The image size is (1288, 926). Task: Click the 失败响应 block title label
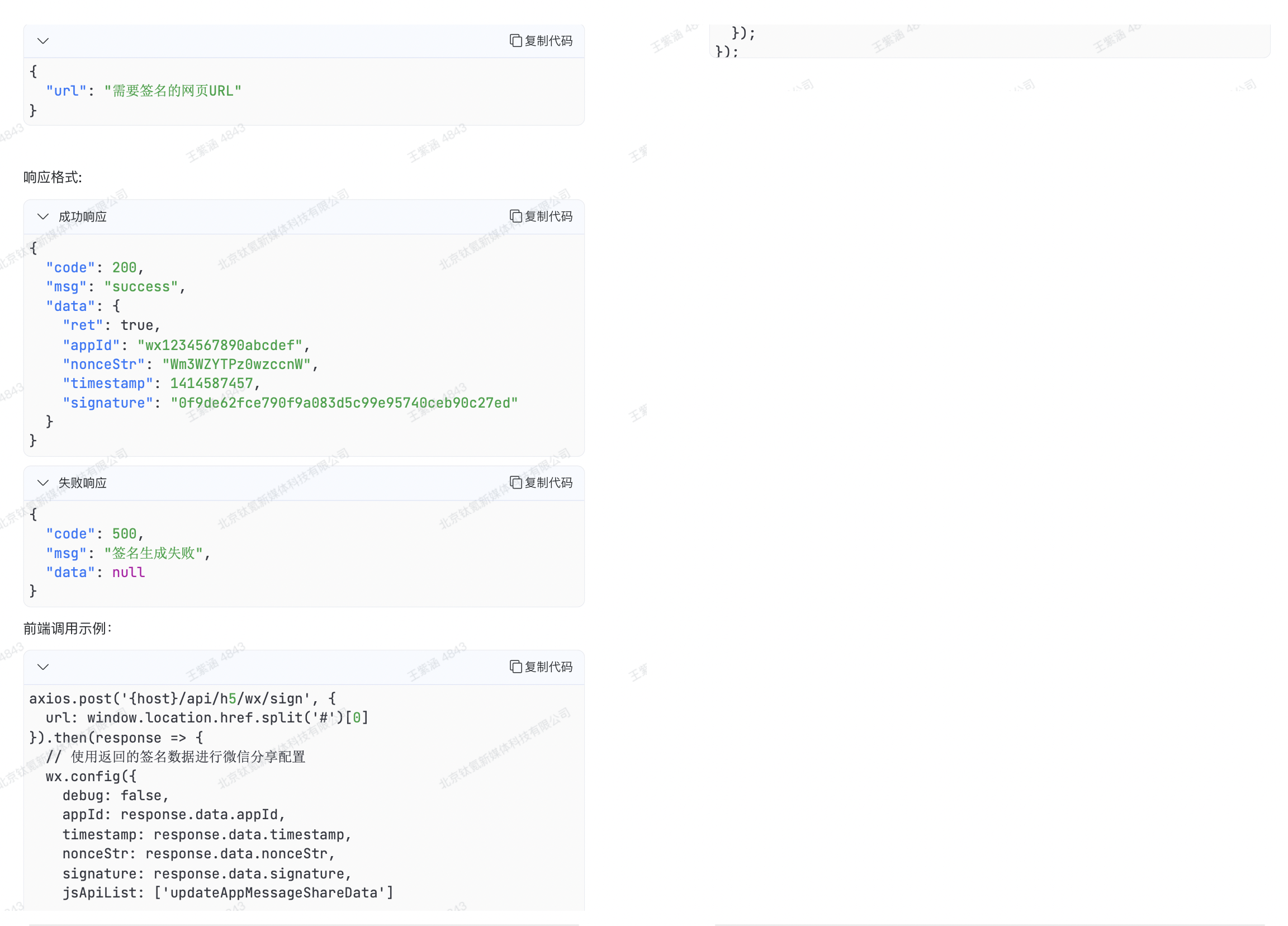[x=83, y=483]
